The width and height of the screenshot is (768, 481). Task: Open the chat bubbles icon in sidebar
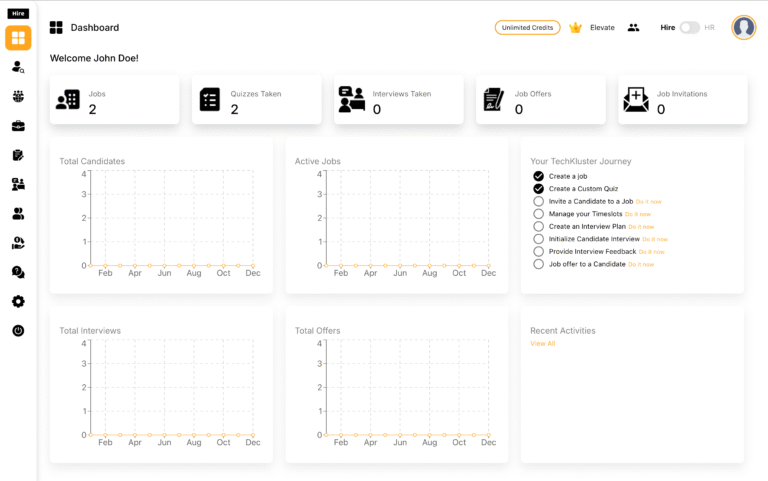click(x=18, y=272)
